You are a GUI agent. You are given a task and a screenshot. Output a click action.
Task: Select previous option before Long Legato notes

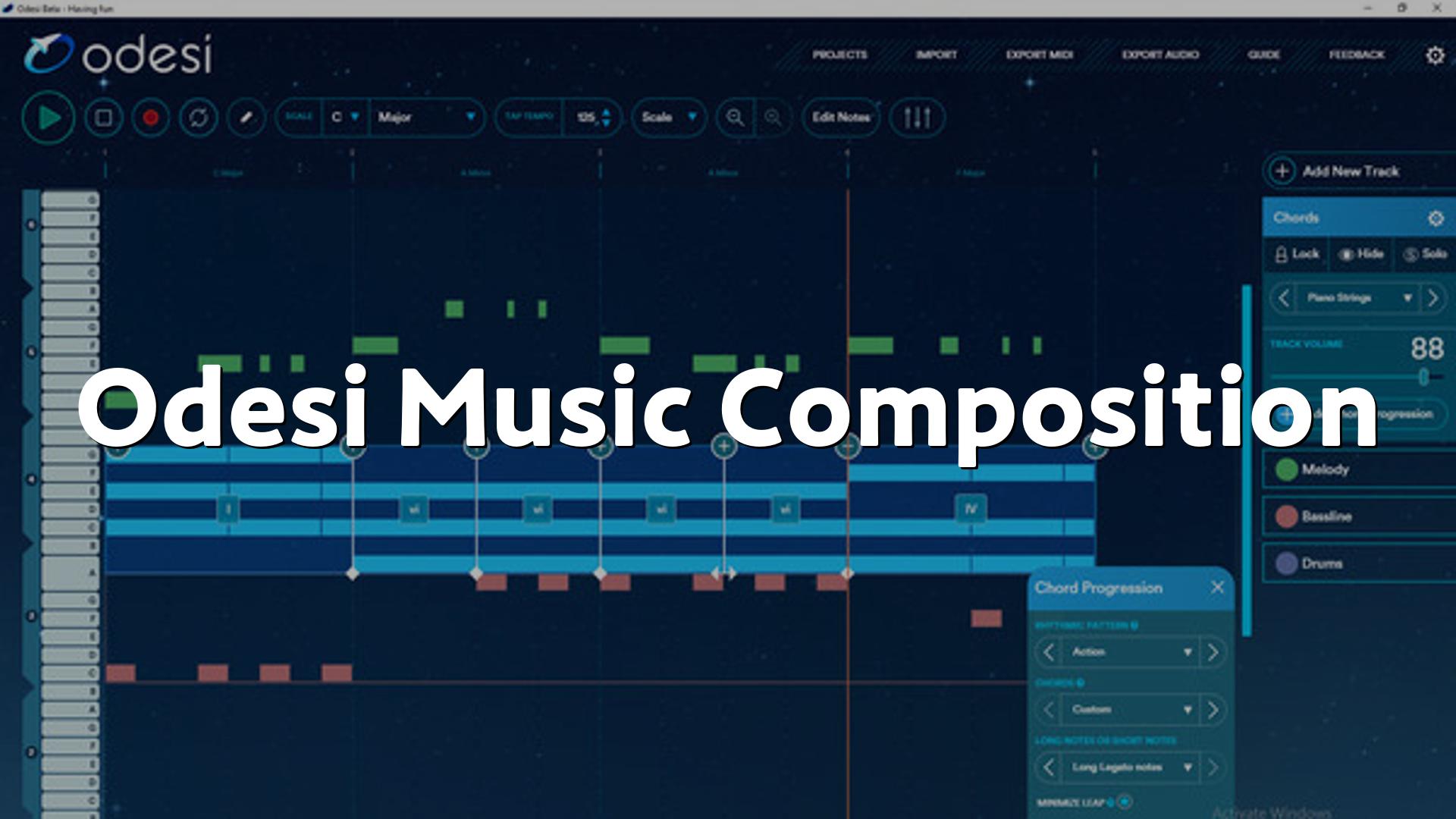point(1048,767)
